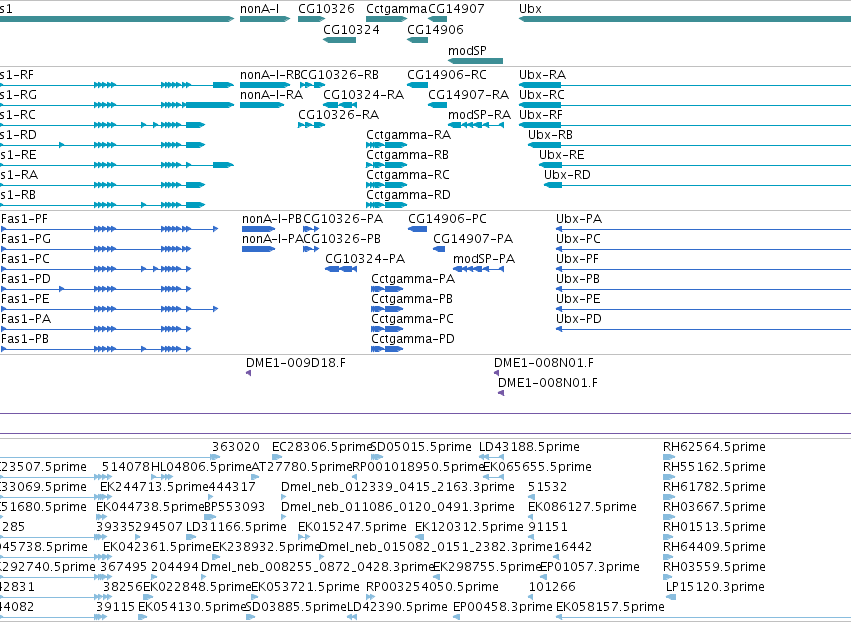This screenshot has height=622, width=851.
Task: Click the CG10326 gene label in the gene track
Action: tap(326, 9)
